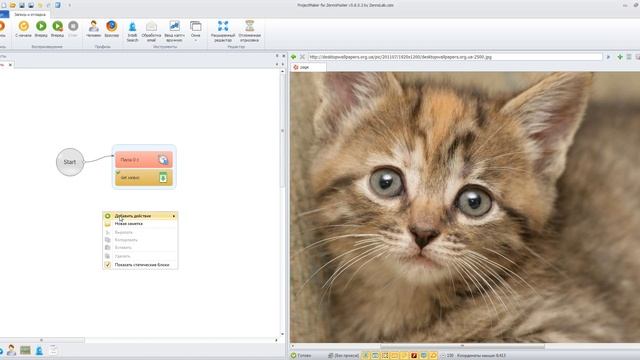
Task: Select the red pause action block
Action: [144, 160]
